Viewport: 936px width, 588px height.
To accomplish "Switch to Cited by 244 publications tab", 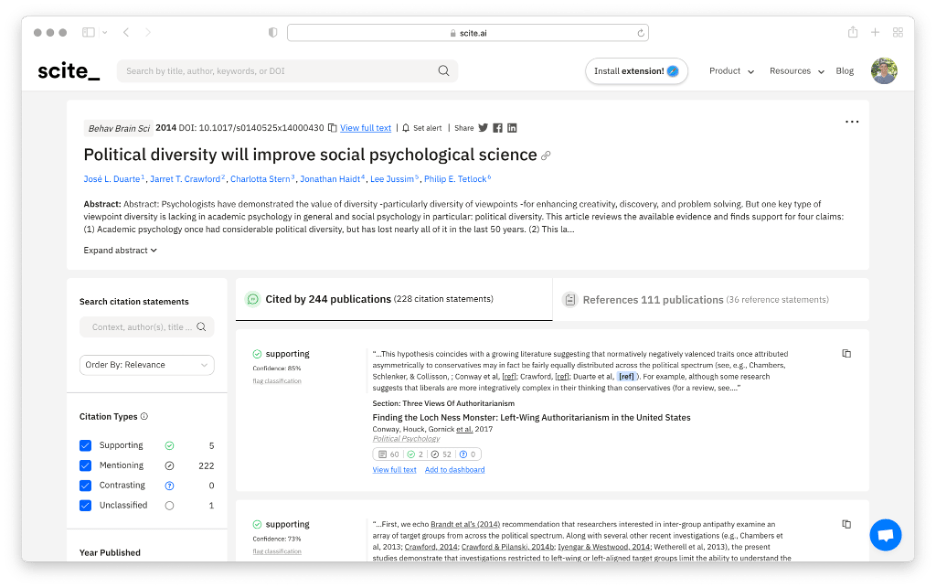I will pyautogui.click(x=394, y=300).
